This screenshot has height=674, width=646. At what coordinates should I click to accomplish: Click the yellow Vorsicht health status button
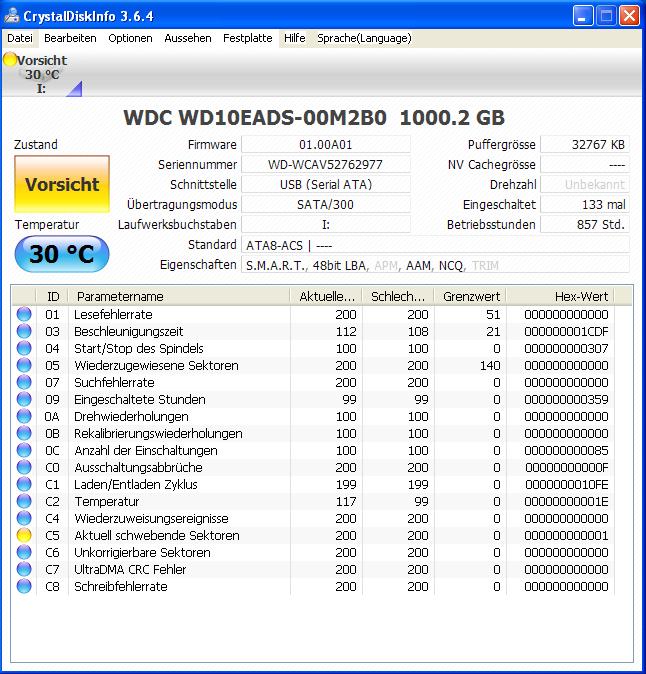pyautogui.click(x=62, y=184)
